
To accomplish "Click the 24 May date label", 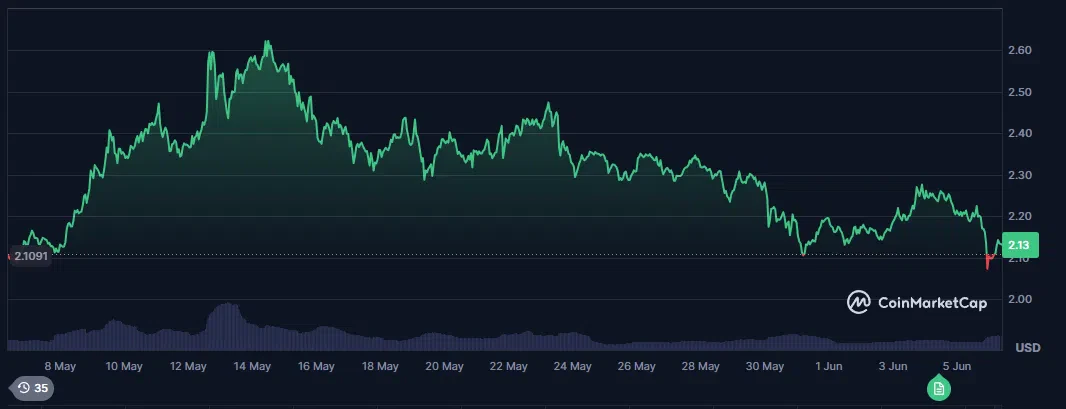I will pos(572,366).
